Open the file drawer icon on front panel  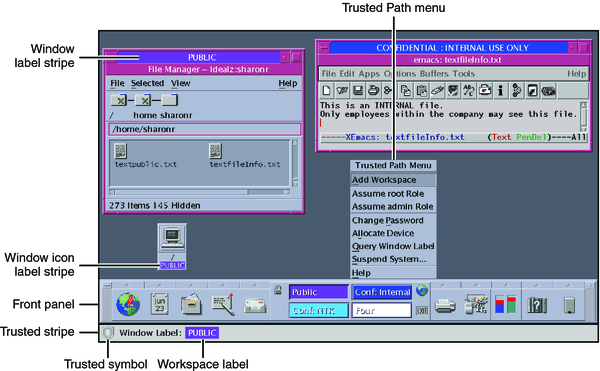pyautogui.click(x=191, y=304)
